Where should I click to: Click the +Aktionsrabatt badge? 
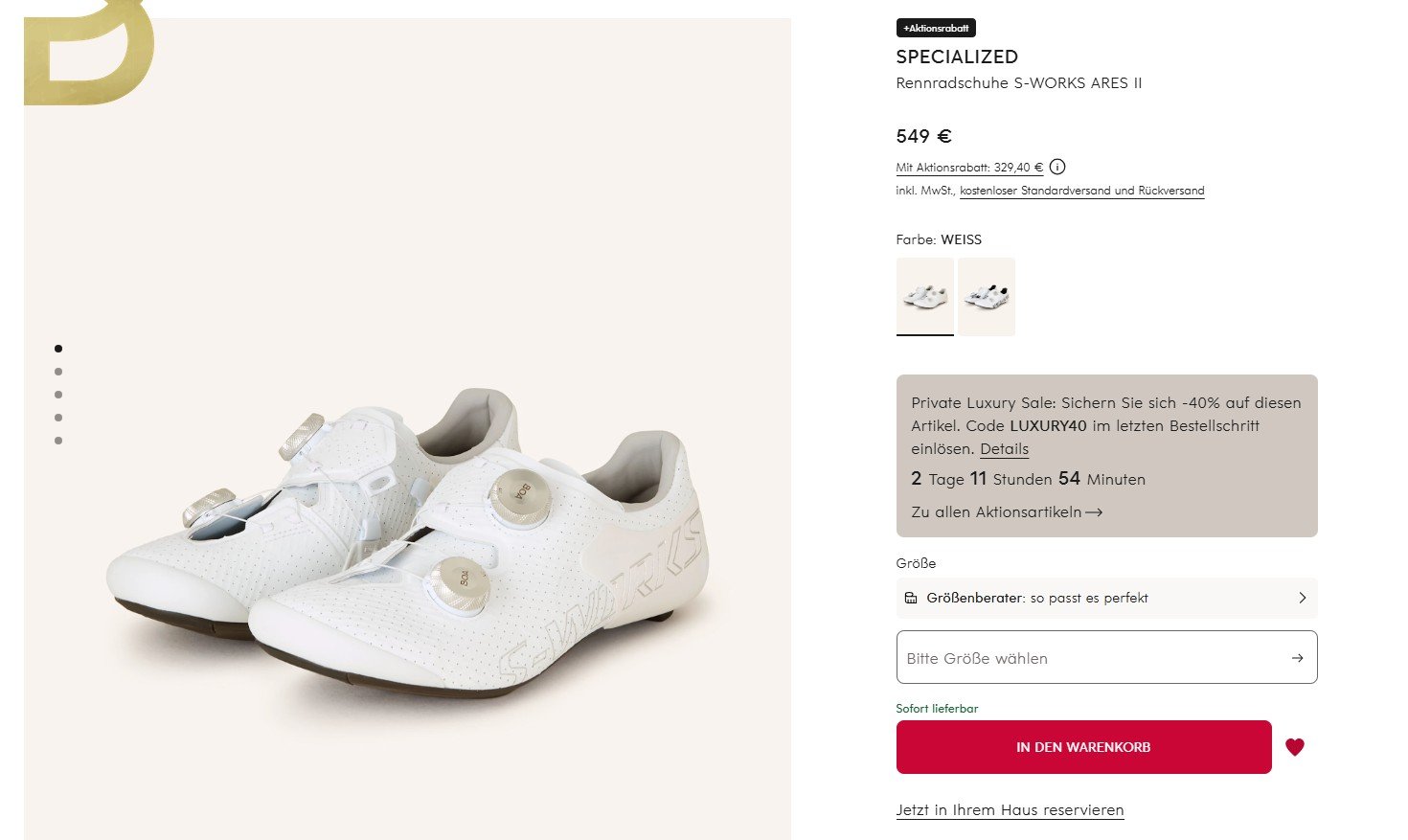(x=936, y=28)
